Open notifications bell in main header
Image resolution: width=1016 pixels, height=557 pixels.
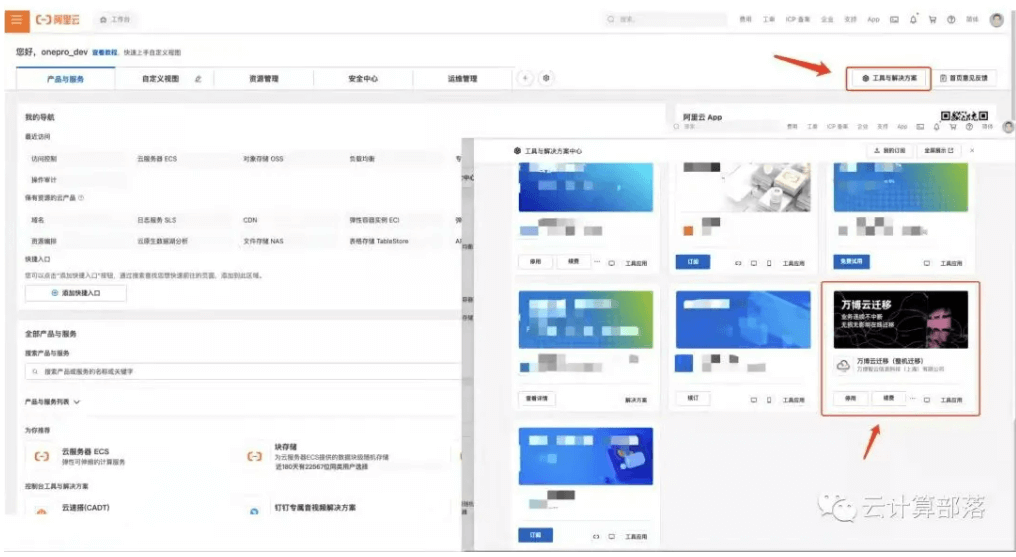pyautogui.click(x=913, y=20)
